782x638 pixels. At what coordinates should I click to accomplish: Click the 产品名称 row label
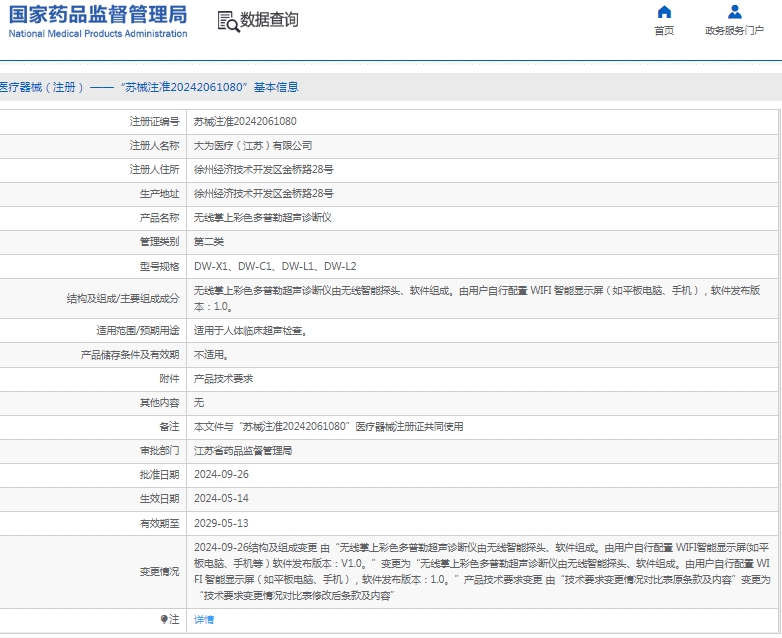point(159,217)
